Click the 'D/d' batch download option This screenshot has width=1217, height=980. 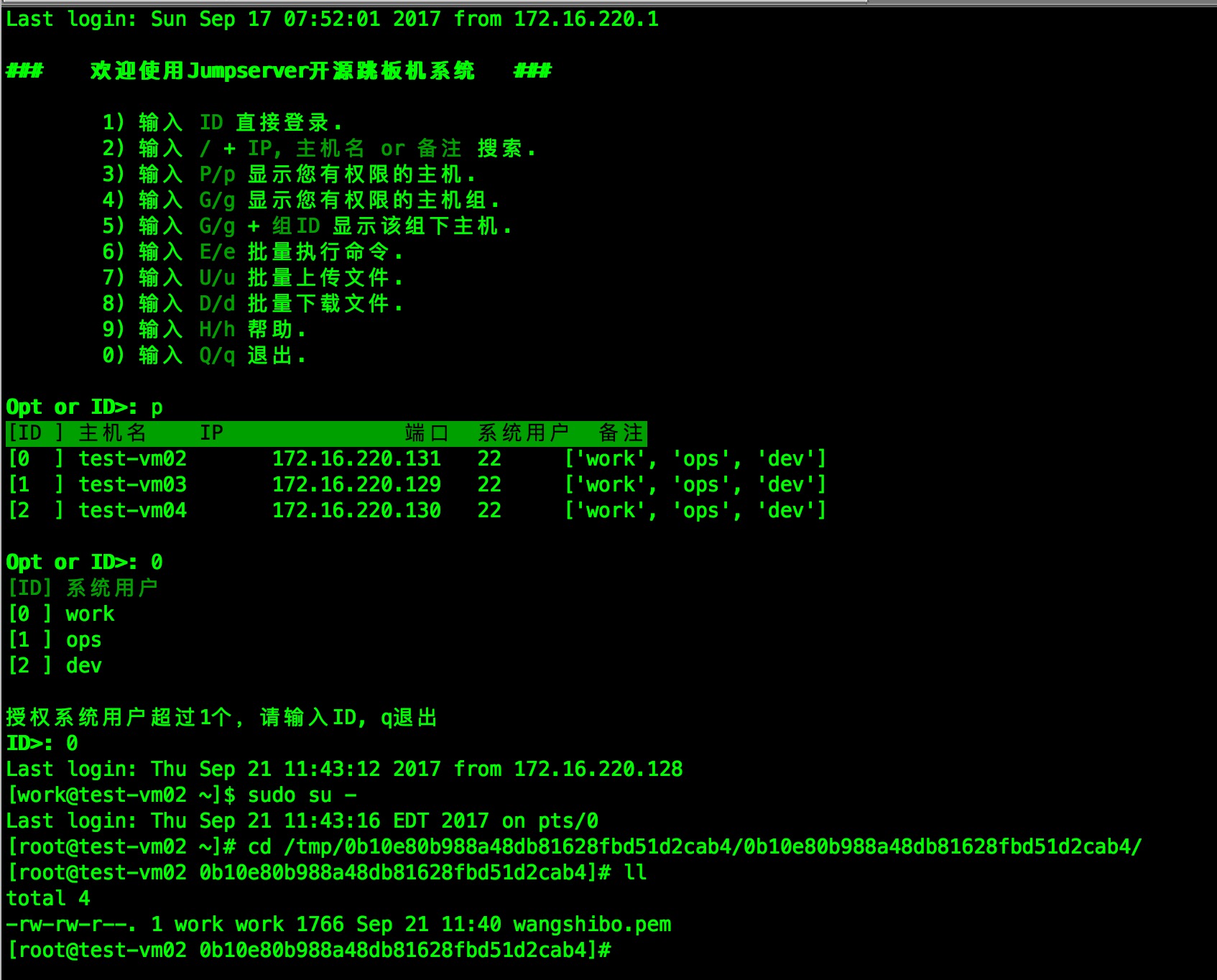pyautogui.click(x=218, y=303)
